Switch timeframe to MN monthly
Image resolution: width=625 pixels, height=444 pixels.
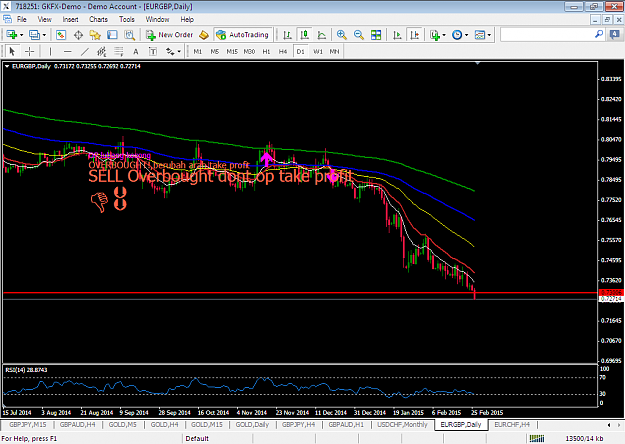(x=334, y=51)
